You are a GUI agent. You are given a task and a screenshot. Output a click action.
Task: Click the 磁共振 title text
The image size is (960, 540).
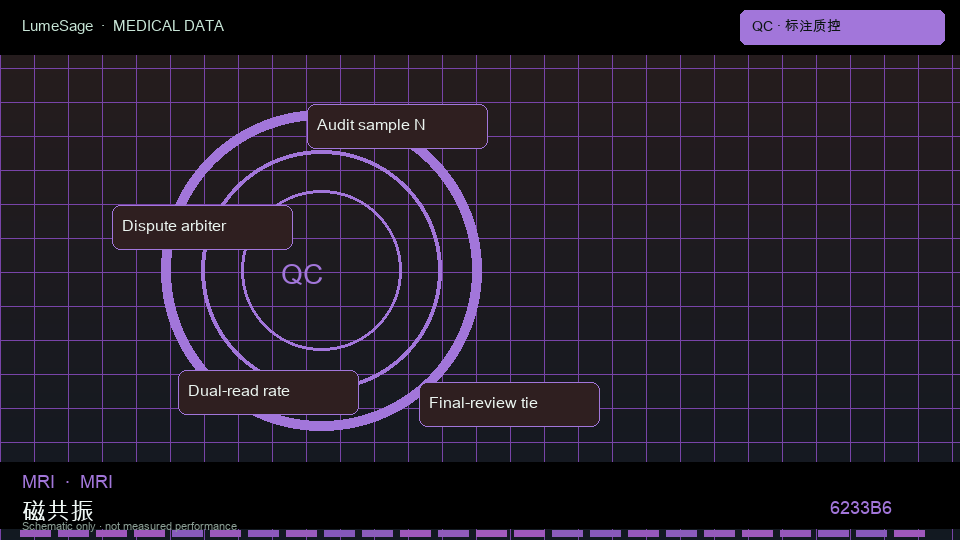coord(58,510)
